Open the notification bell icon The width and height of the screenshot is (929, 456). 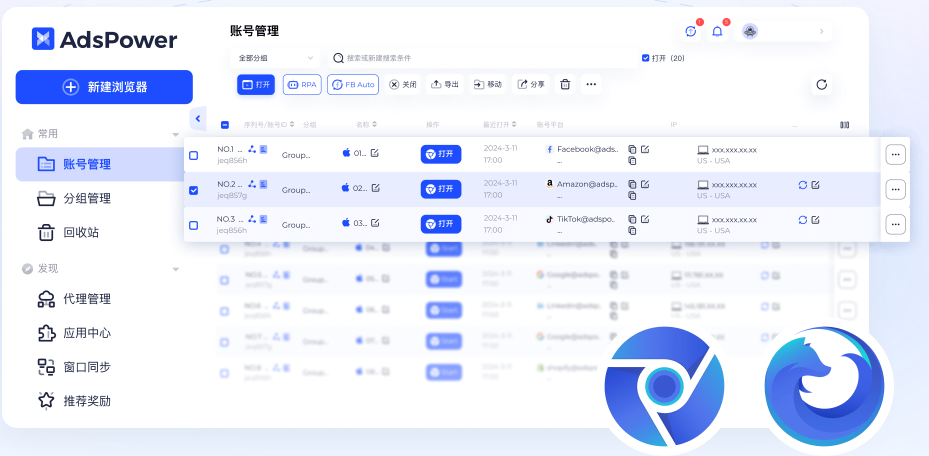tap(717, 31)
